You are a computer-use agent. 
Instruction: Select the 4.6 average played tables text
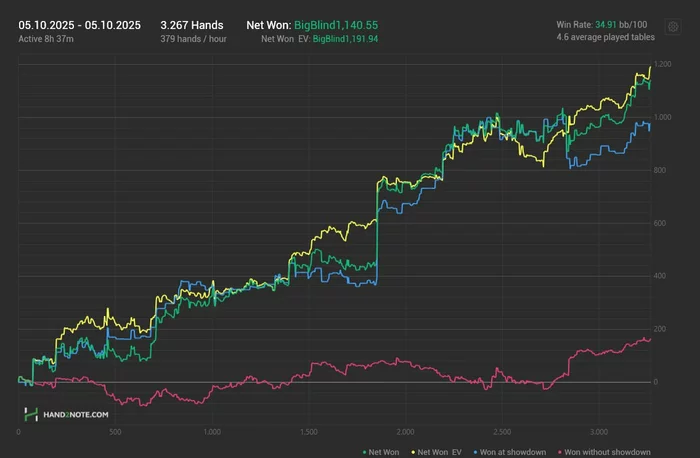click(x=604, y=38)
